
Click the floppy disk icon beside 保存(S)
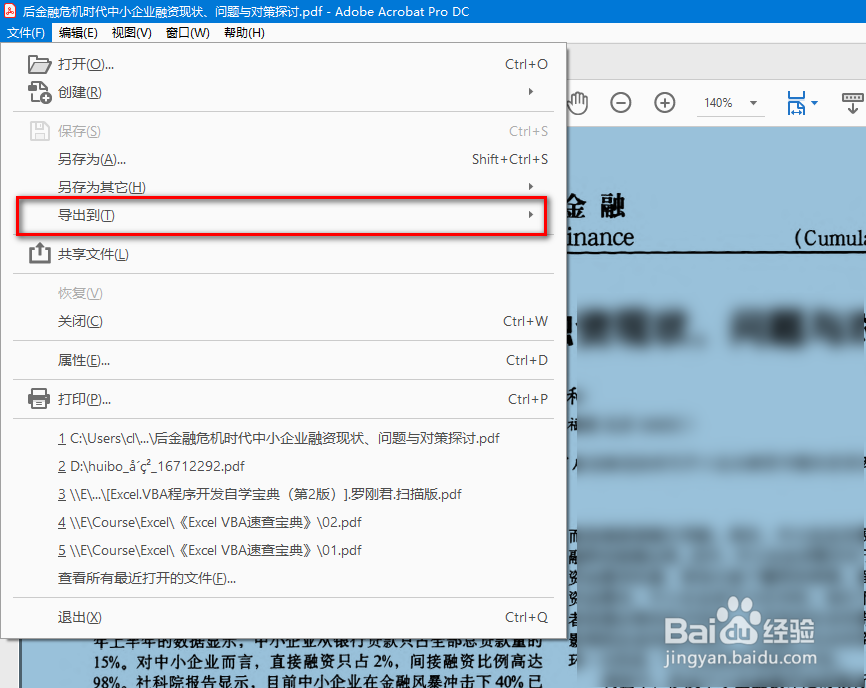pos(39,131)
